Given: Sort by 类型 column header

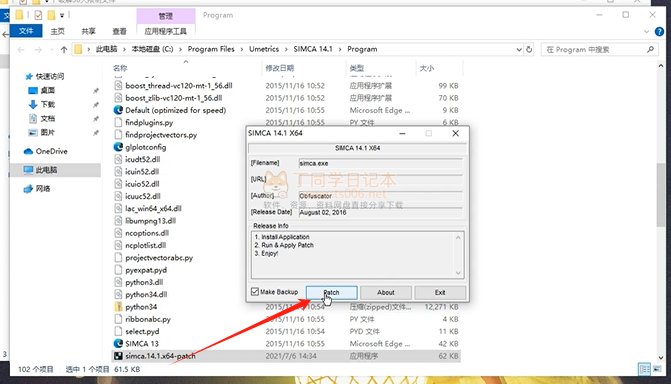Looking at the screenshot, I should (x=356, y=68).
